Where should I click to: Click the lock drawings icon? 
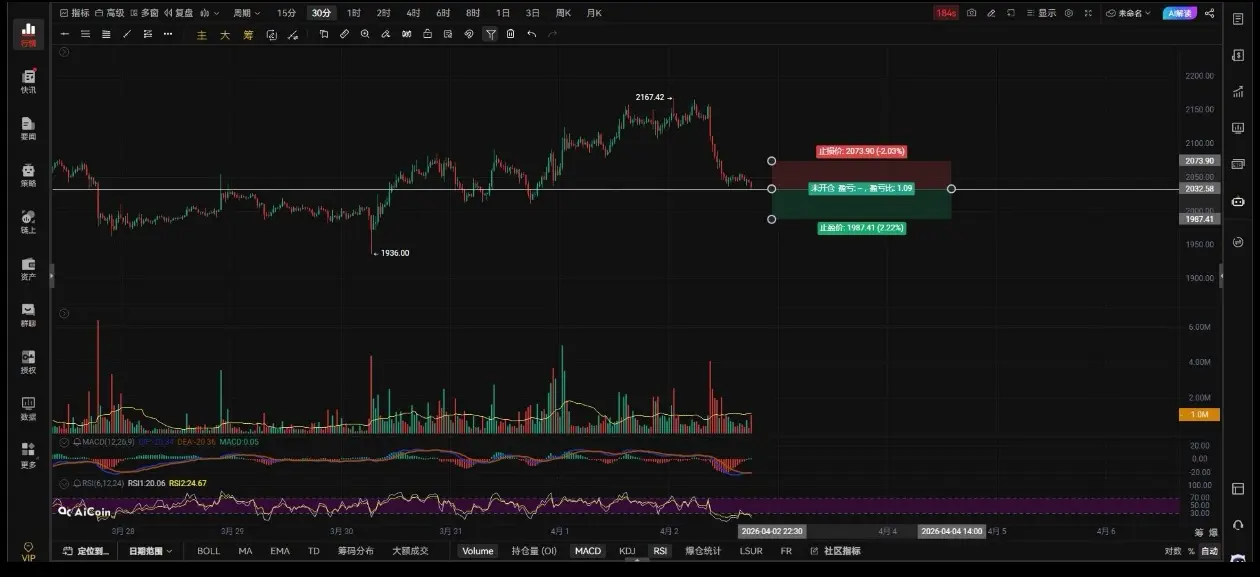point(428,34)
